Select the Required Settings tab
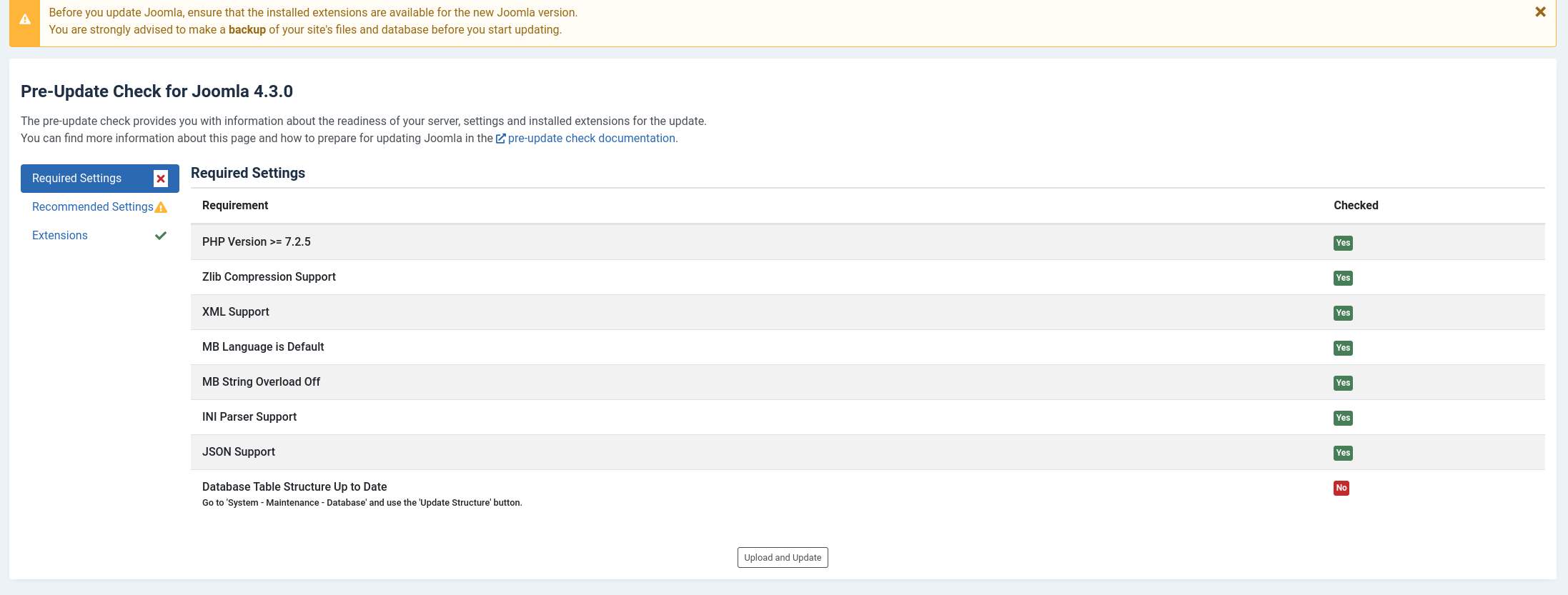This screenshot has width=1568, height=595. 77,179
